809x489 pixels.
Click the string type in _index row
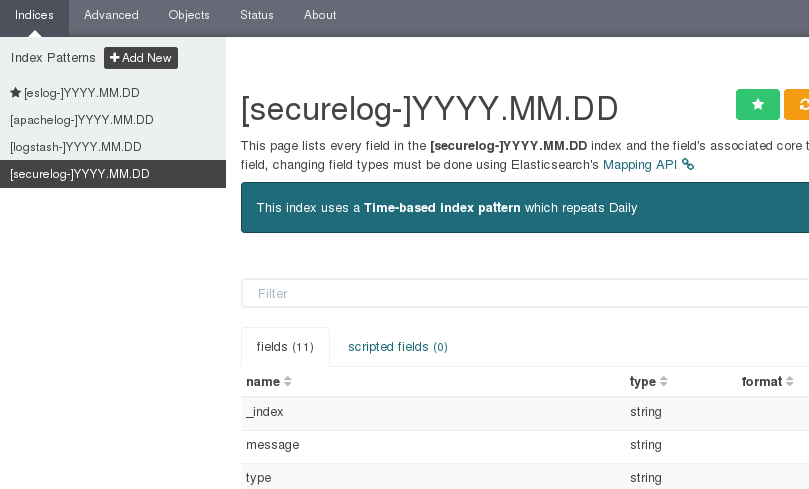click(645, 412)
